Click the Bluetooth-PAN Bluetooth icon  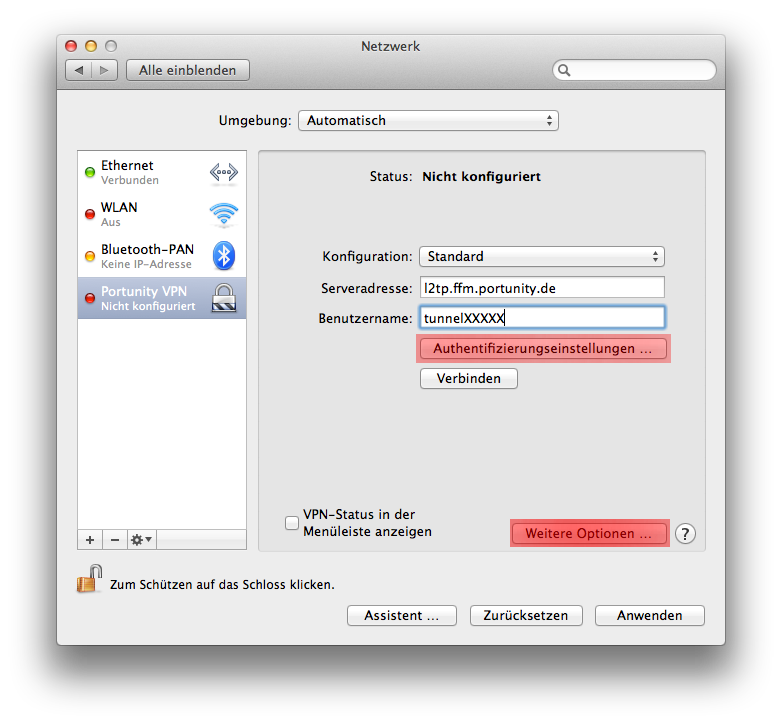[223, 256]
